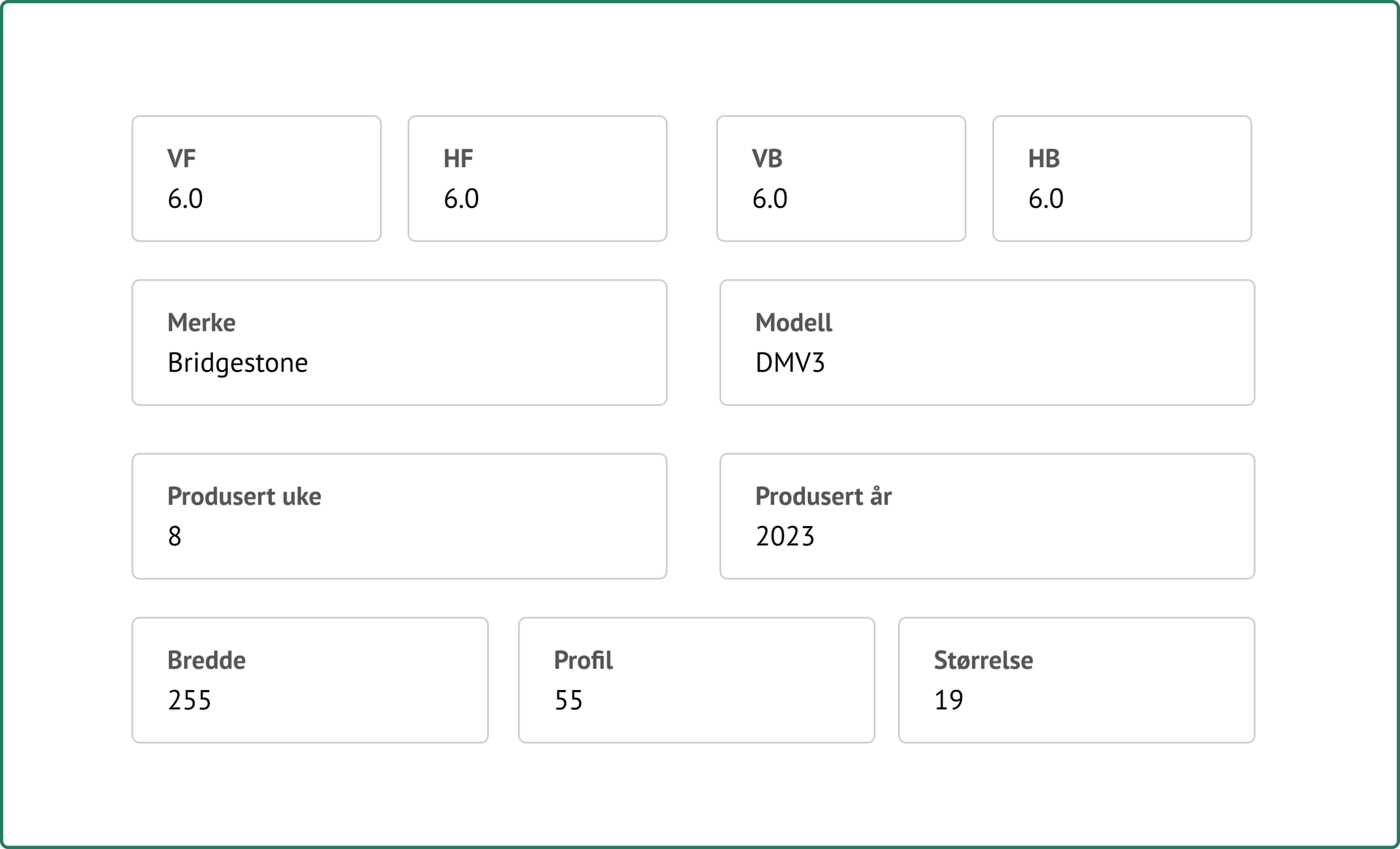Focus the Produsert uke field
This screenshot has width=1400, height=849.
click(x=399, y=516)
